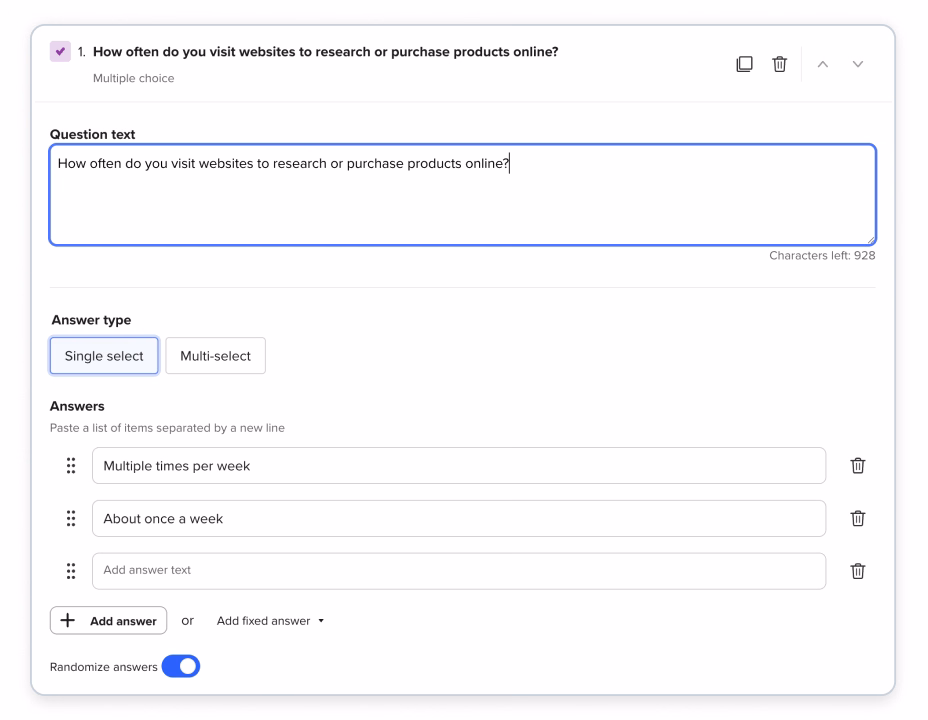
Task: Select the Multi-select answer type
Action: [215, 356]
